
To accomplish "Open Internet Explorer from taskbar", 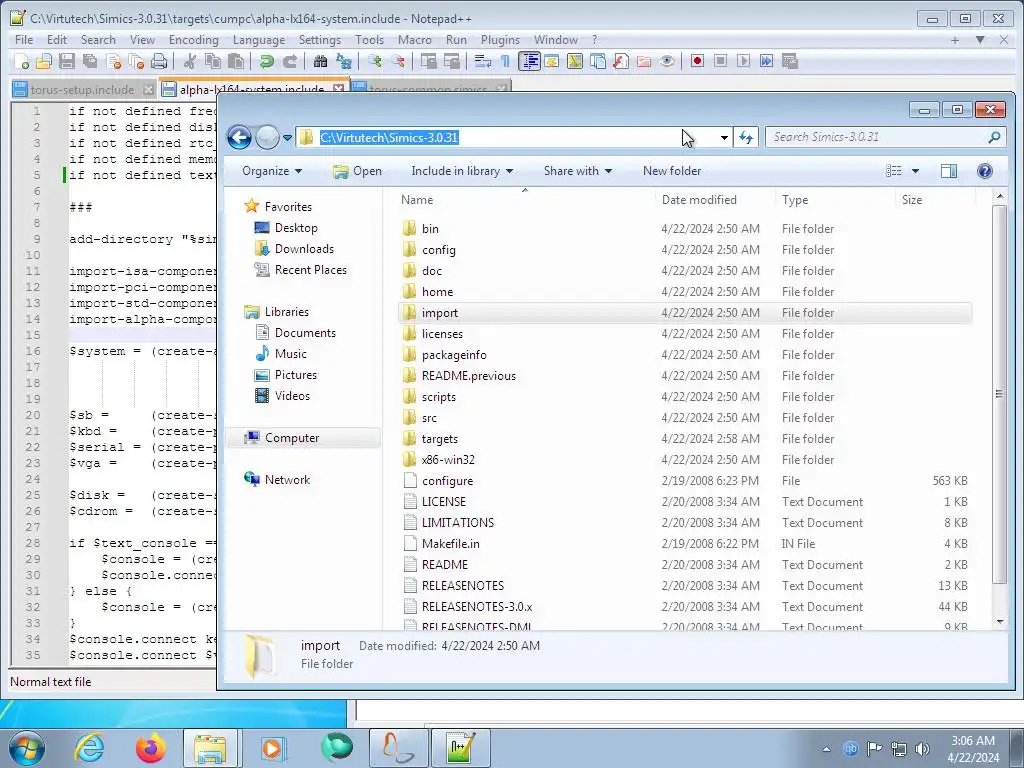I will point(89,748).
